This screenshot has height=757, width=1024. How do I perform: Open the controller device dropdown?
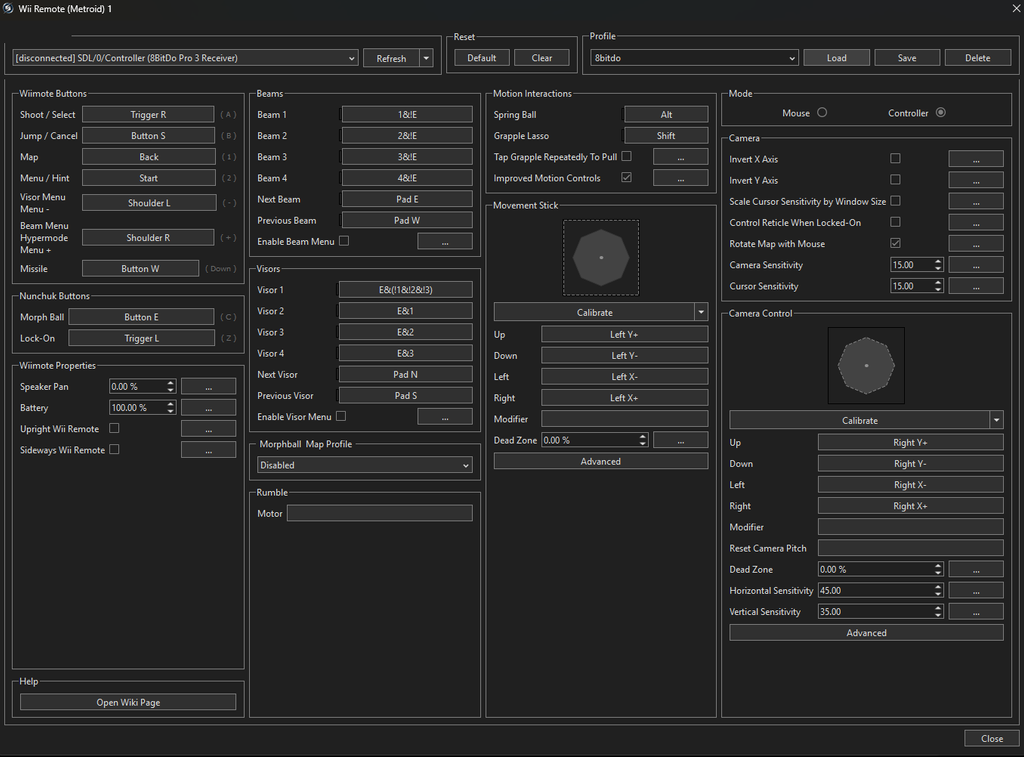[185, 58]
